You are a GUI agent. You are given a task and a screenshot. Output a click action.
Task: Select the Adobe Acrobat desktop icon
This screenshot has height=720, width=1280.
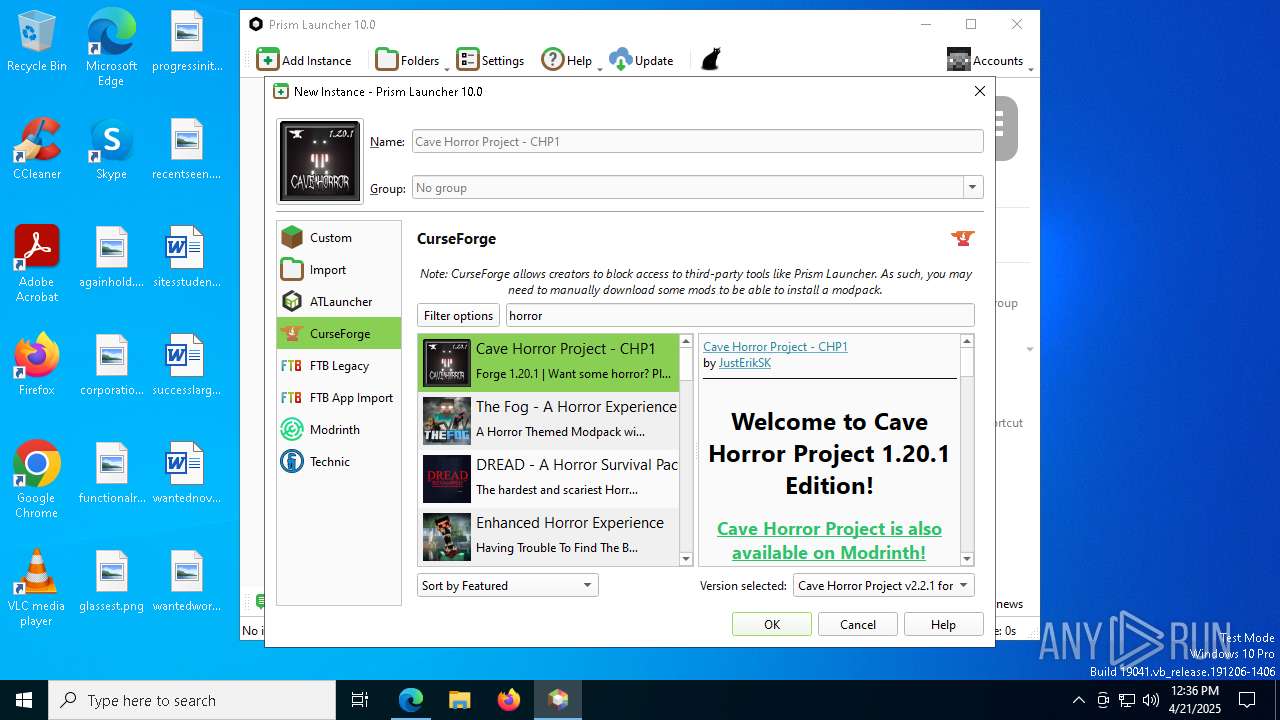click(x=37, y=264)
